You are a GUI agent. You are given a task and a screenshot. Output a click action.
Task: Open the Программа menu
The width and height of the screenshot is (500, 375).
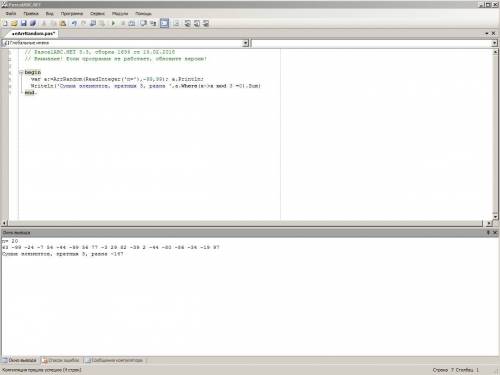point(72,14)
